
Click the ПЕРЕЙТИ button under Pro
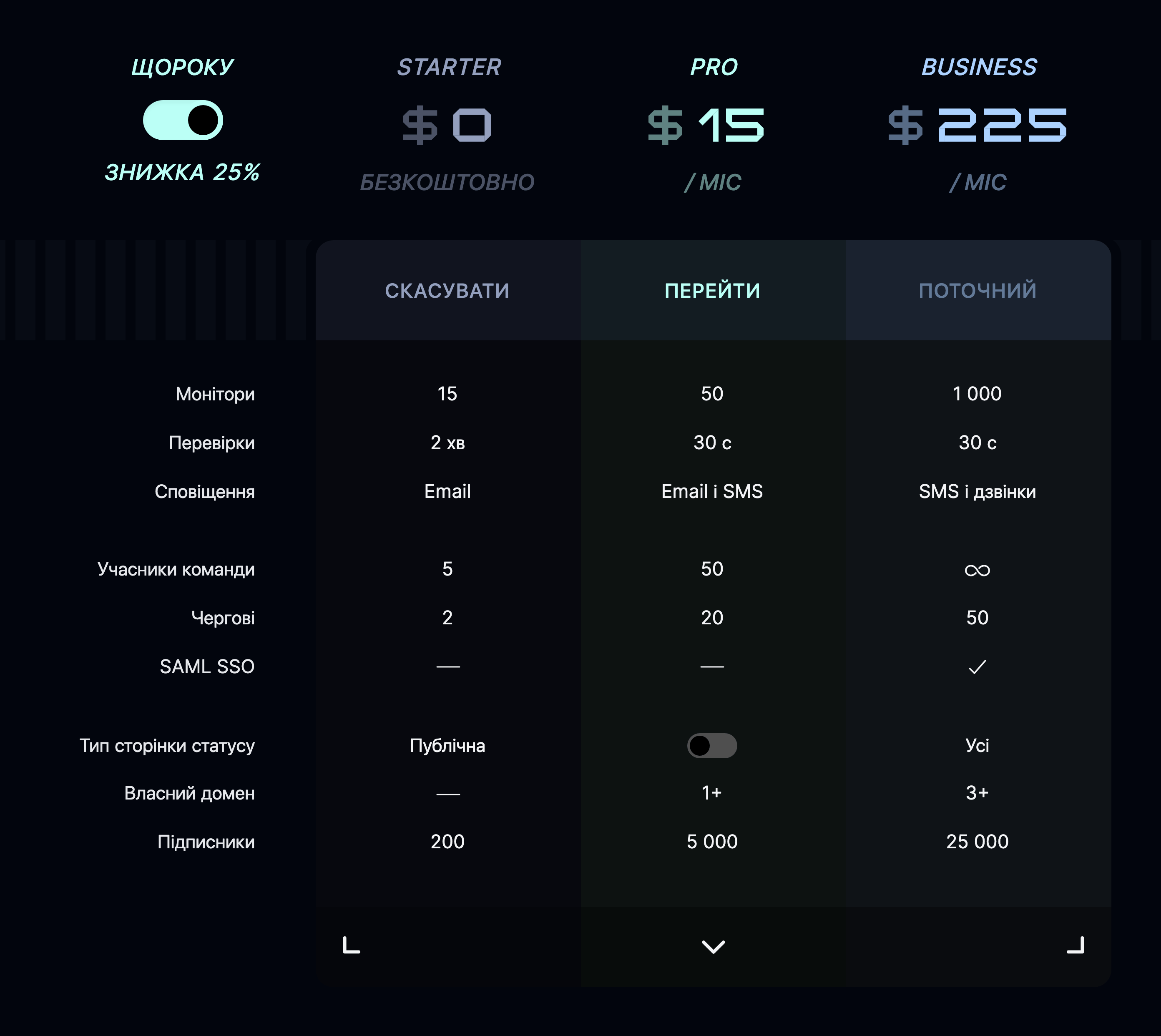713,290
